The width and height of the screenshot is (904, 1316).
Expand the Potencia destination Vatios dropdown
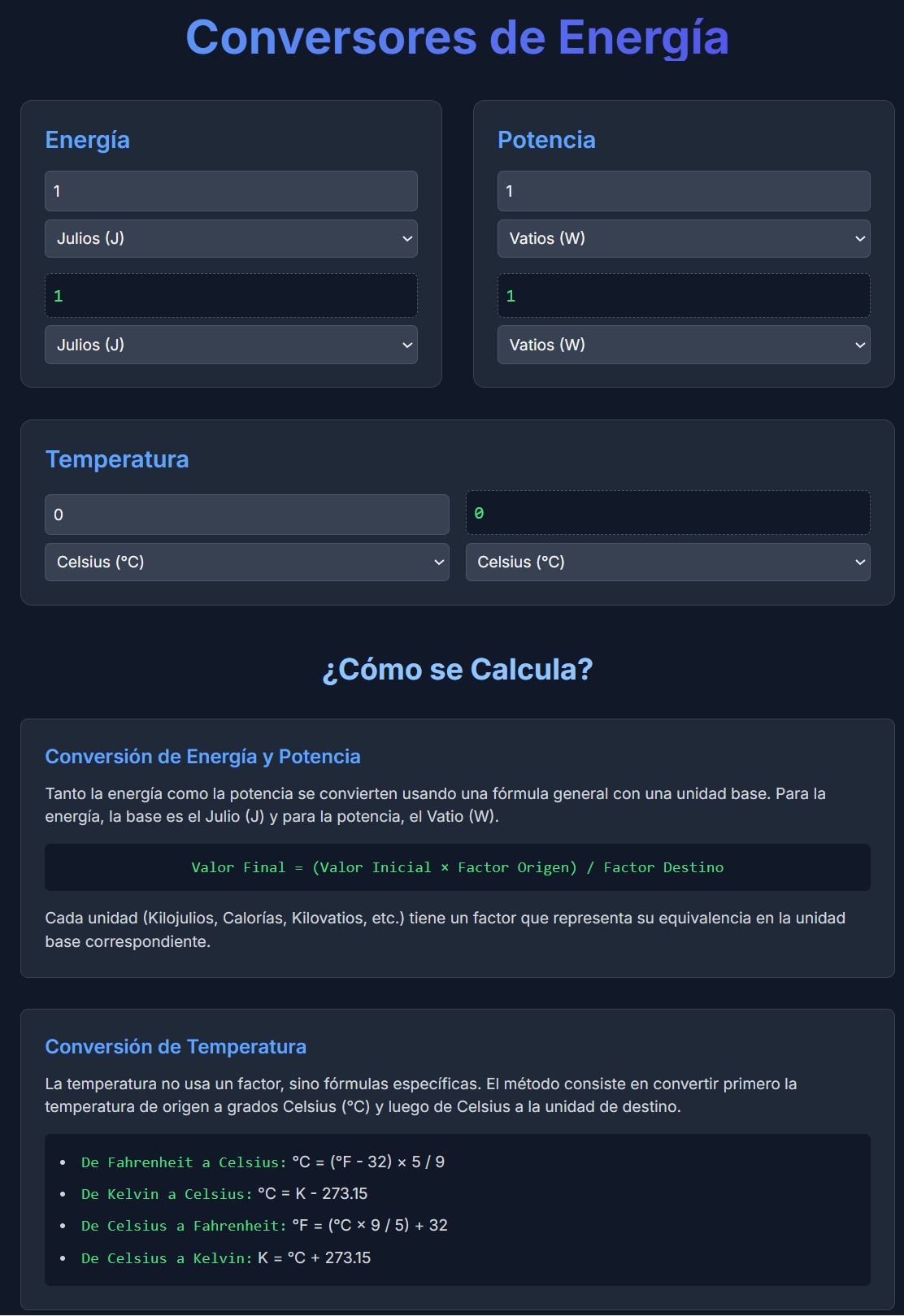tap(683, 345)
